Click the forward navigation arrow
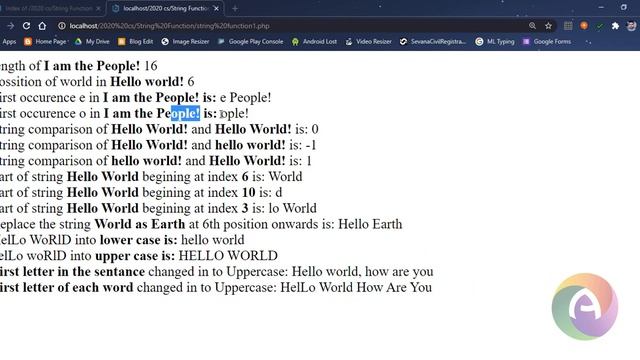Image resolution: width=640 pixels, height=360 pixels. pos(10,26)
